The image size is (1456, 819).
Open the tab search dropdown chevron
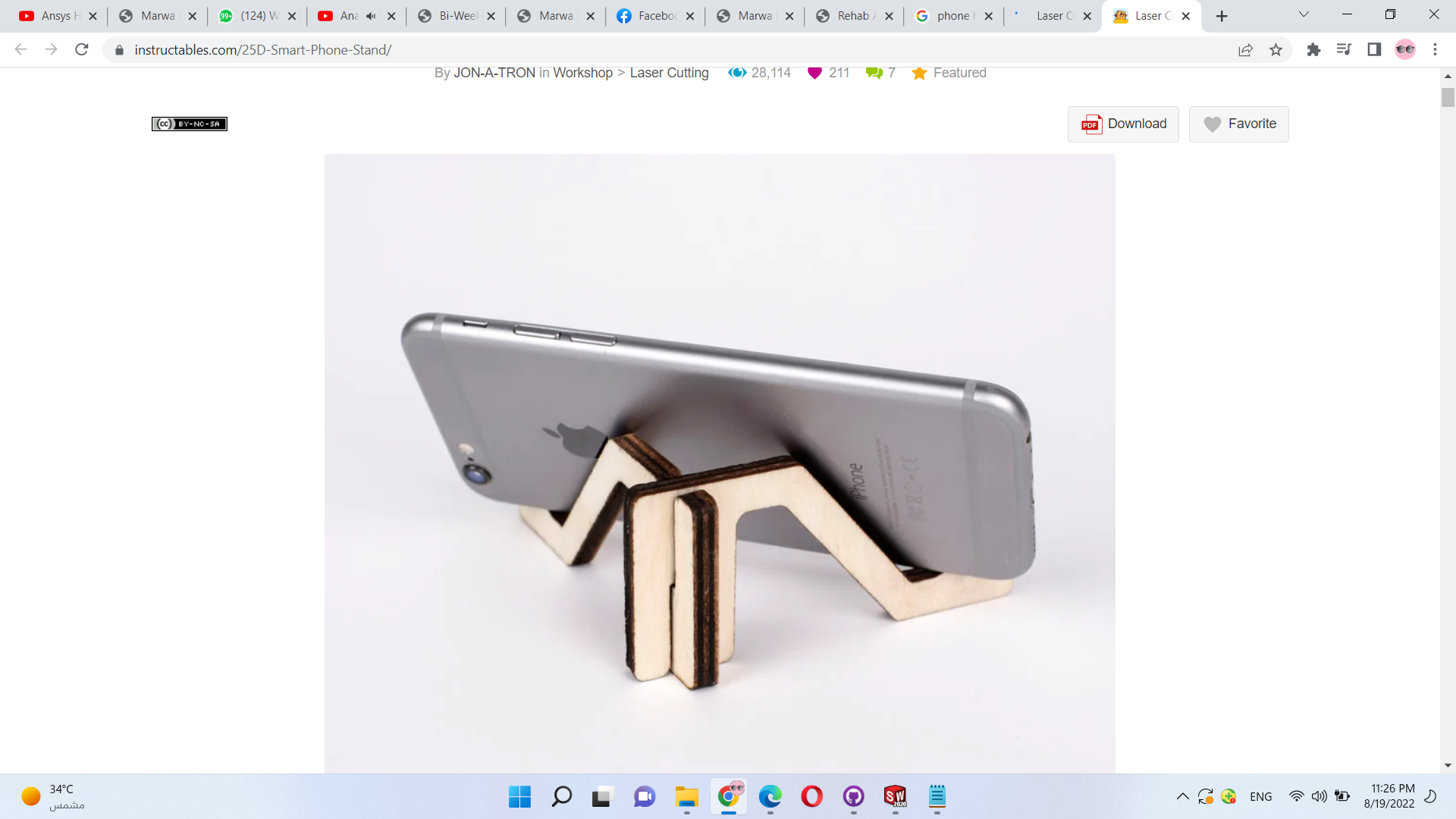[1304, 15]
